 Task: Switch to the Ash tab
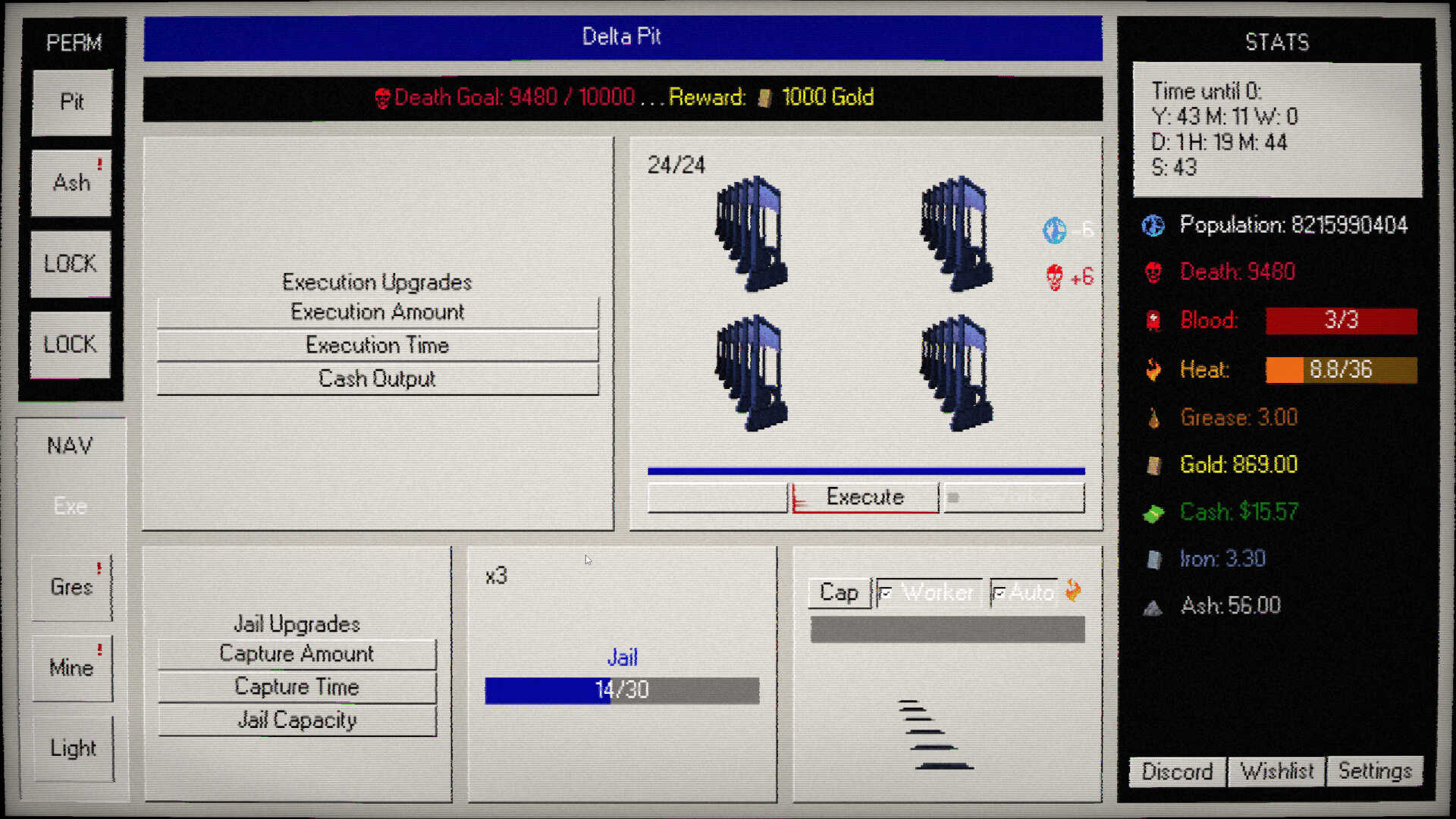click(71, 183)
